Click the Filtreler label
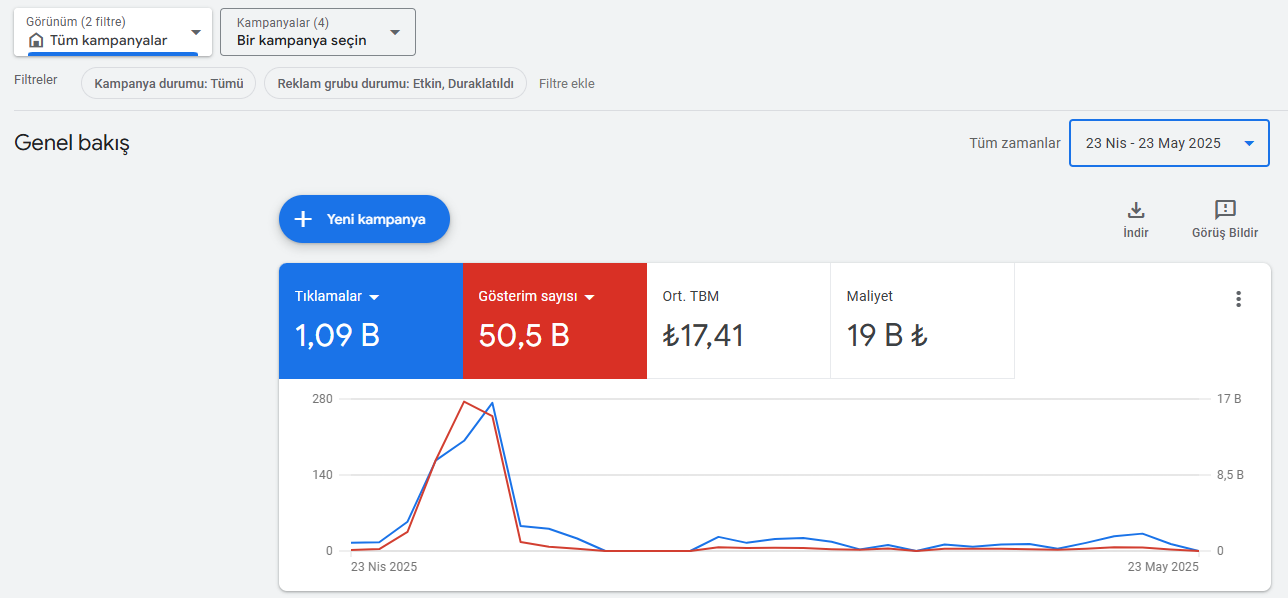This screenshot has height=598, width=1288. pos(36,80)
